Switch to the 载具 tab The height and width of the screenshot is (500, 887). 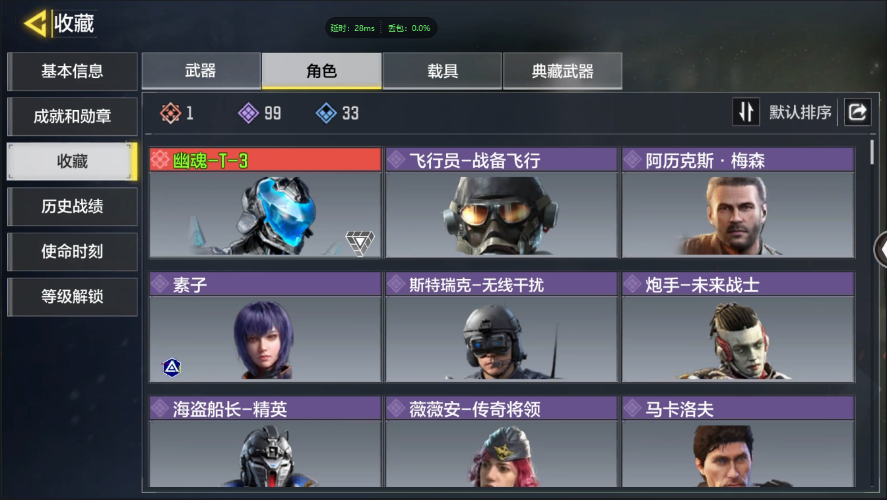(x=442, y=71)
